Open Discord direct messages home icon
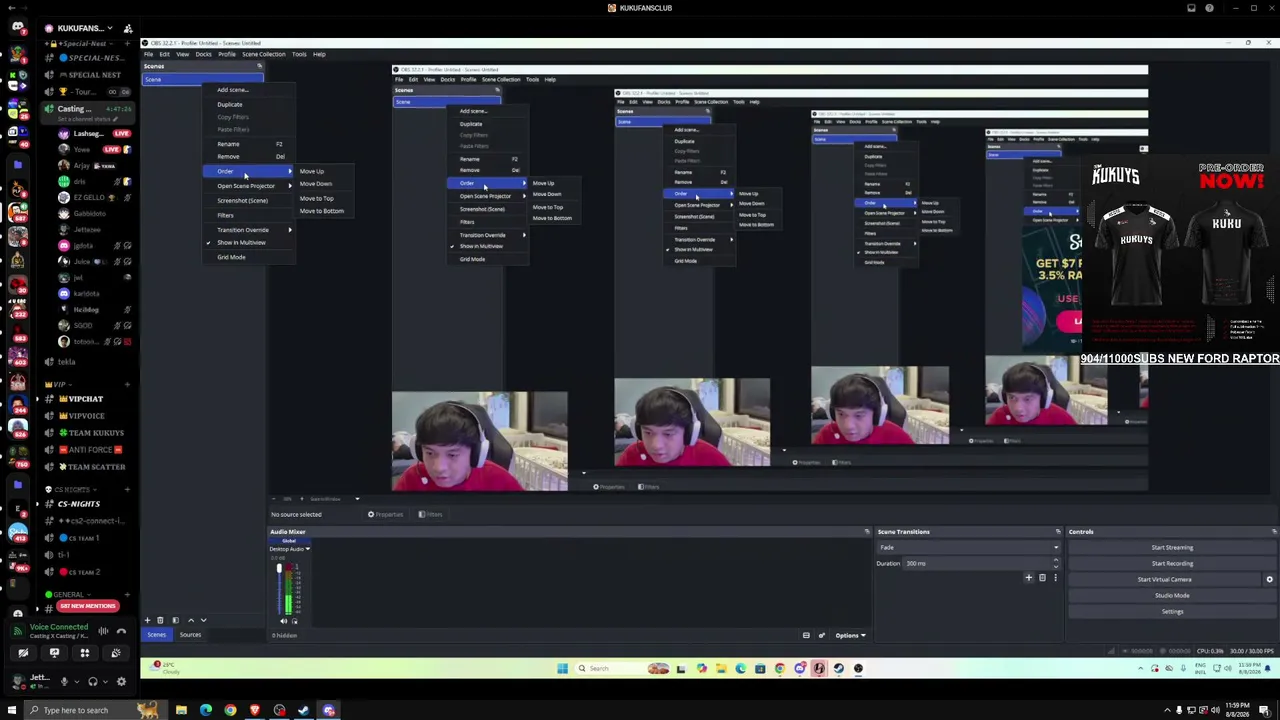1280x720 pixels. tap(17, 27)
